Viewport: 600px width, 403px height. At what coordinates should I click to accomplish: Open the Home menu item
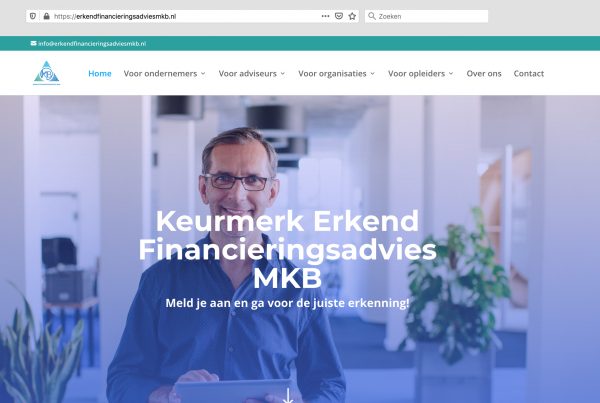point(100,73)
